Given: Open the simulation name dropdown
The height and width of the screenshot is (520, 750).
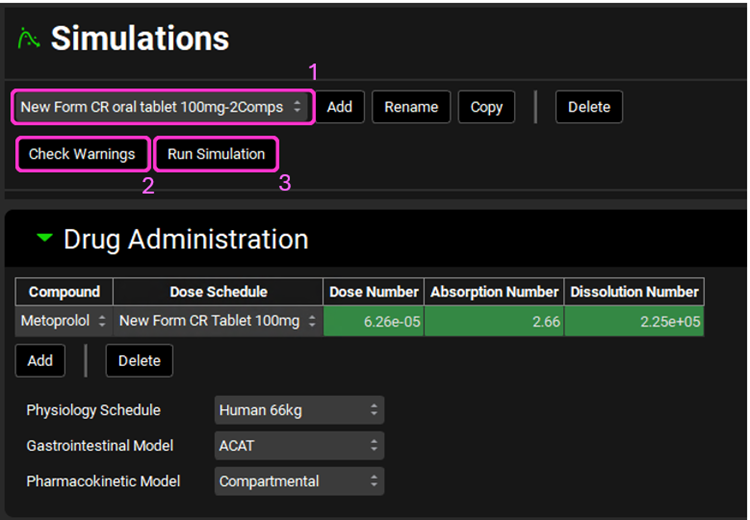Looking at the screenshot, I should point(163,107).
